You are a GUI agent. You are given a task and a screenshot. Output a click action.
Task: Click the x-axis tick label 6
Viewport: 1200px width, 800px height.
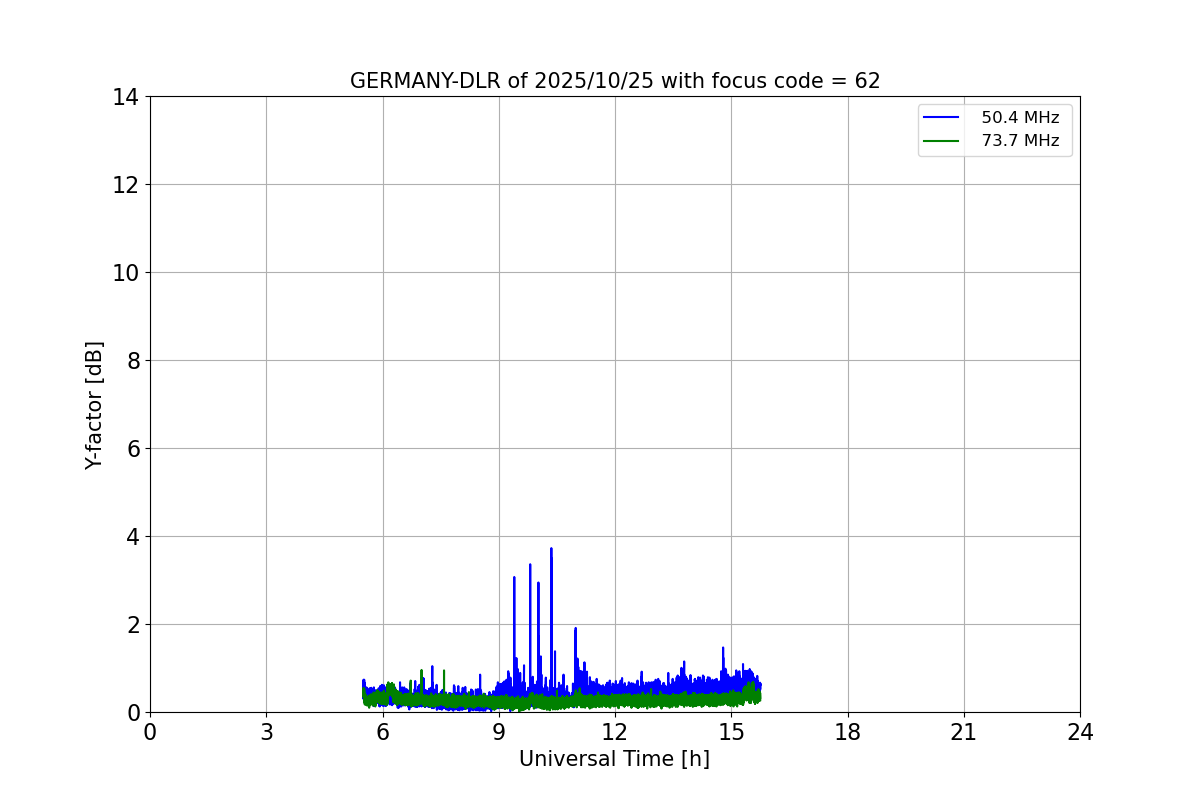tap(383, 732)
